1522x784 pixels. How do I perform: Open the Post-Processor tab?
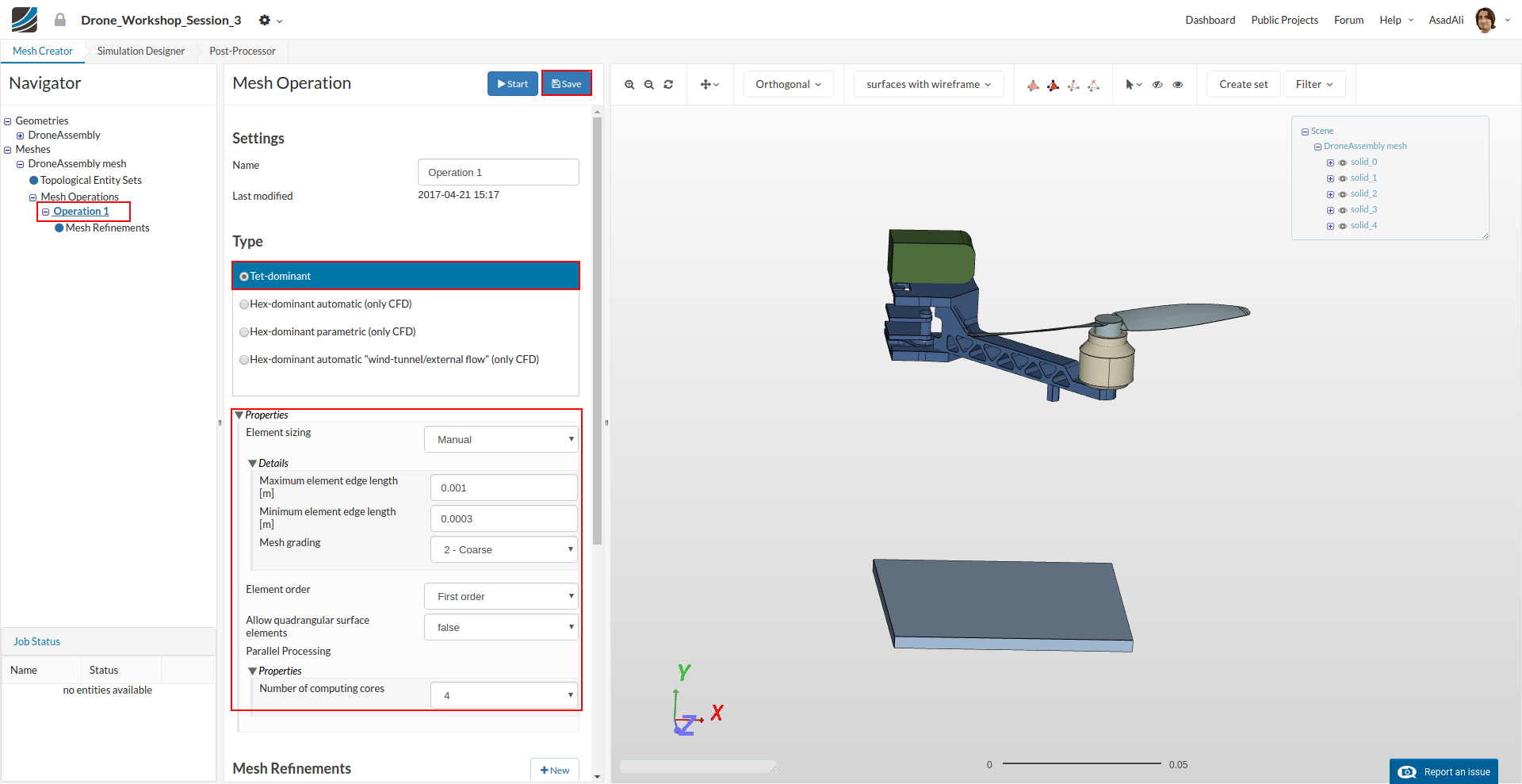[243, 52]
